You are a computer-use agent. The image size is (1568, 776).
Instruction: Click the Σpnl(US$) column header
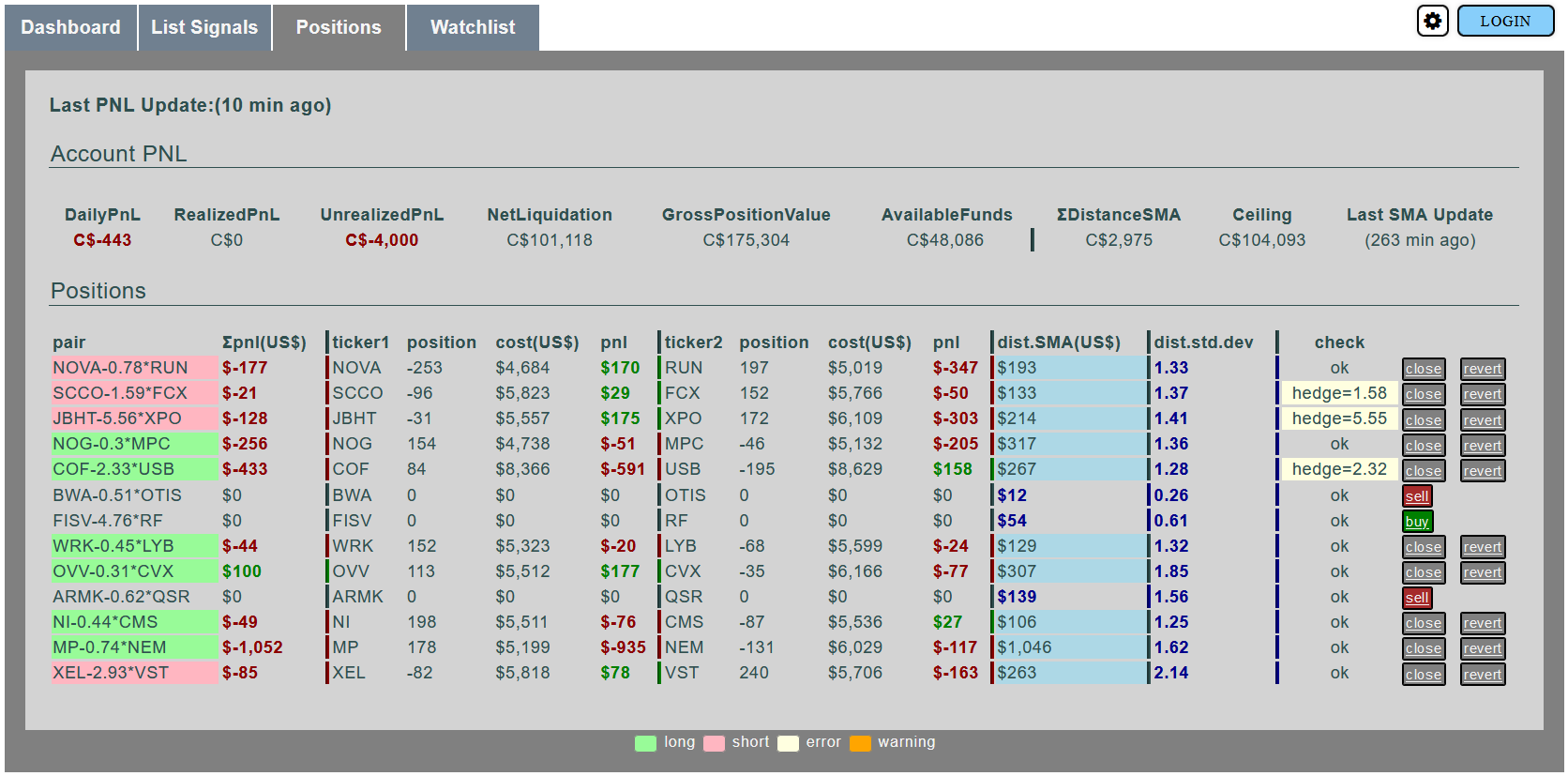coord(264,342)
